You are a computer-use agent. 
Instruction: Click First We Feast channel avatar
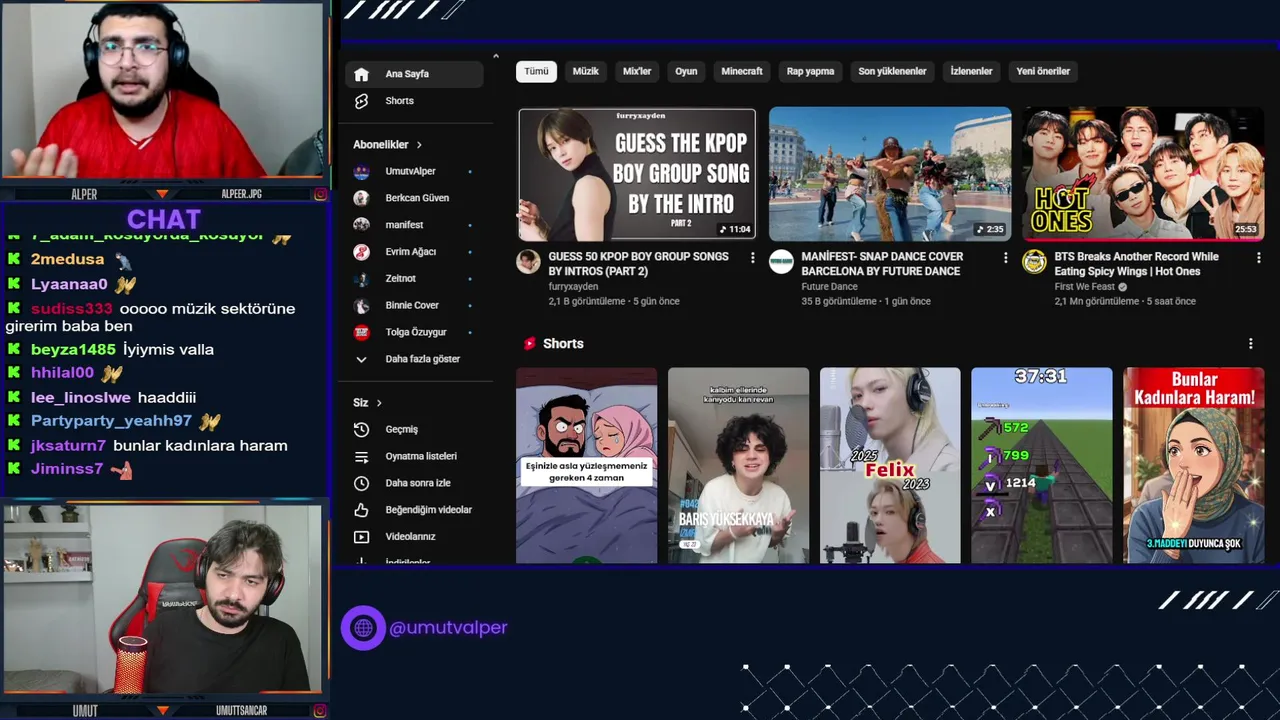[1034, 262]
